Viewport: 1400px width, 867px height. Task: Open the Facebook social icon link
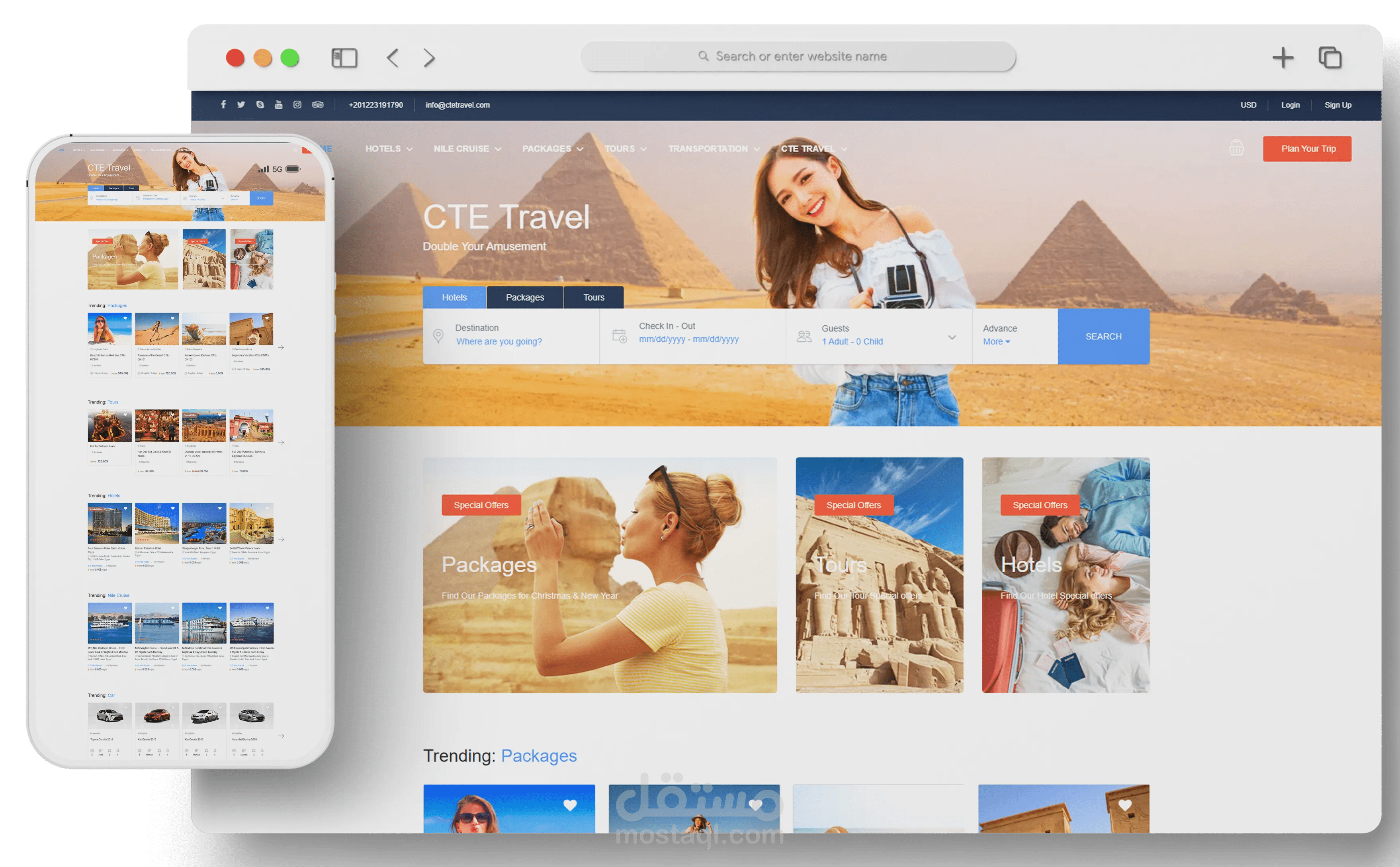[x=223, y=105]
